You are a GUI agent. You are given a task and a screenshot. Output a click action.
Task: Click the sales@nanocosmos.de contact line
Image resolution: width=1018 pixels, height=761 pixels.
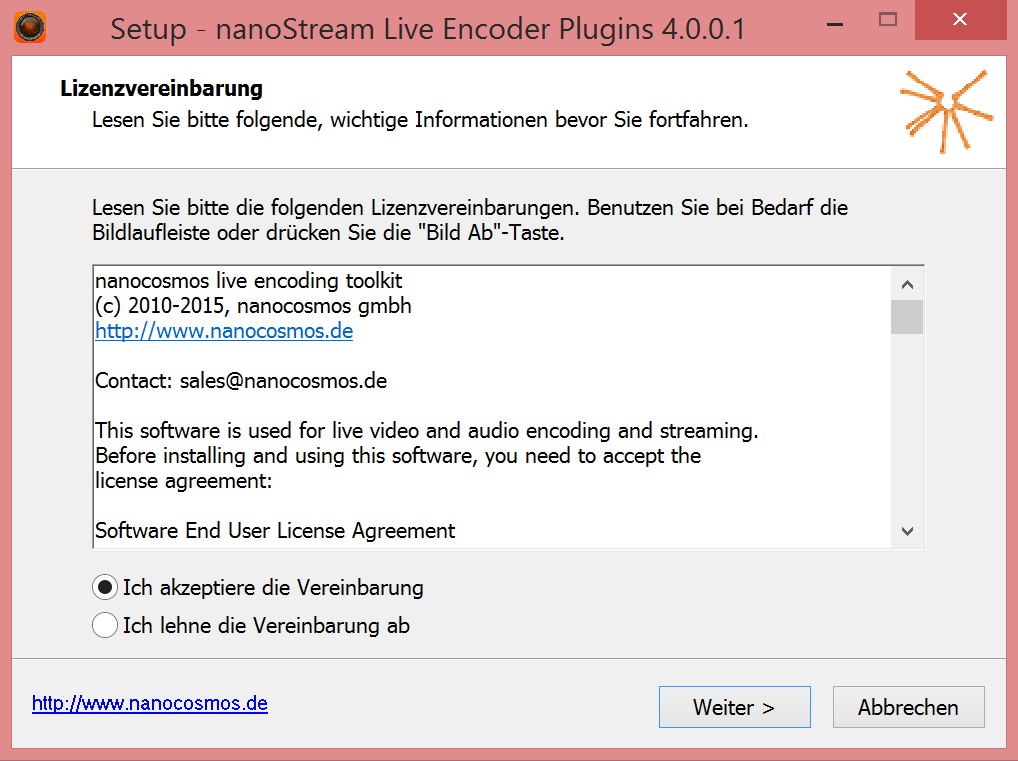pyautogui.click(x=241, y=381)
